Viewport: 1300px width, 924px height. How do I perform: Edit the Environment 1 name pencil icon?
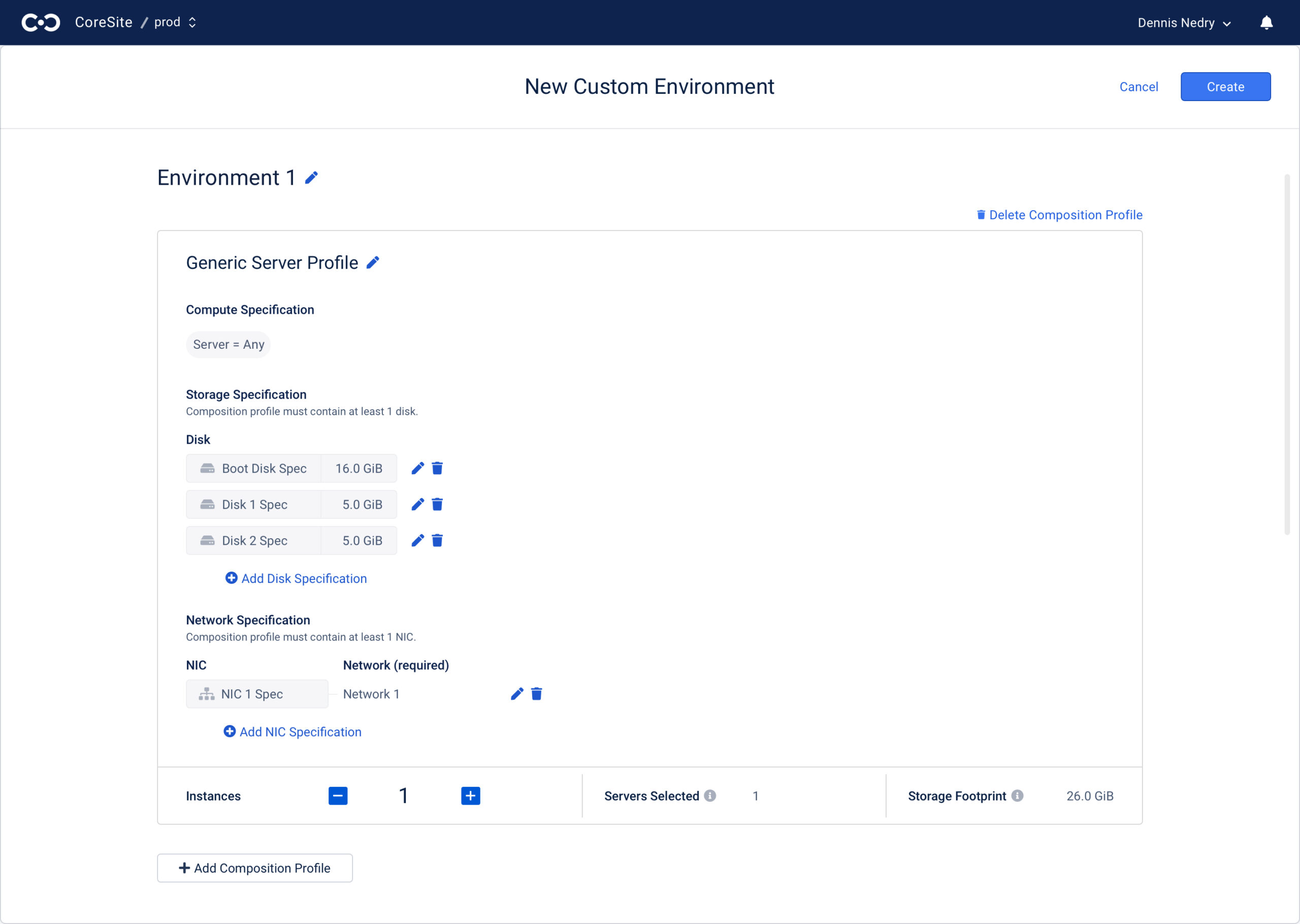tap(311, 178)
